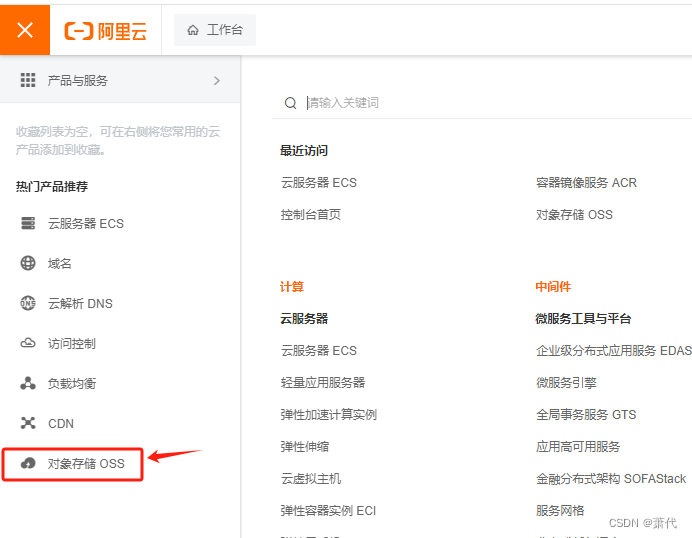
Task: Click the 微服务工具与平台 subcategory heading
Action: click(583, 319)
